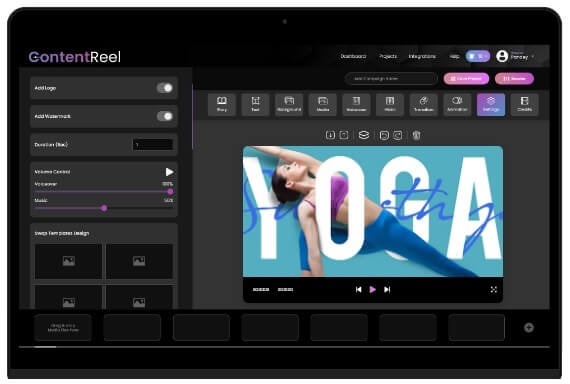
Task: Skip to the next slide in the player
Action: [387, 289]
